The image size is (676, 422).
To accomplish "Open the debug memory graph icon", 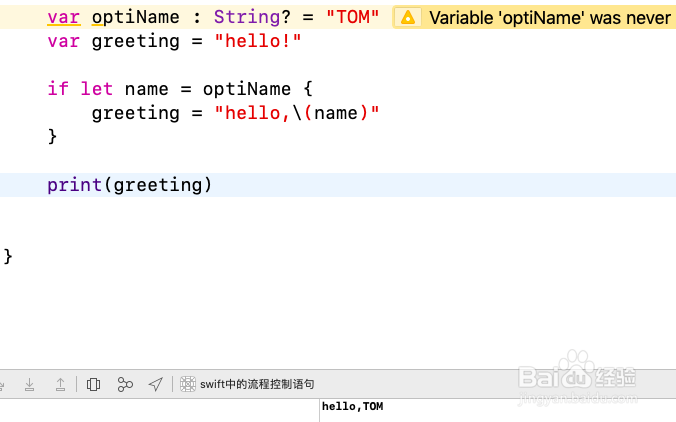I will click(125, 384).
